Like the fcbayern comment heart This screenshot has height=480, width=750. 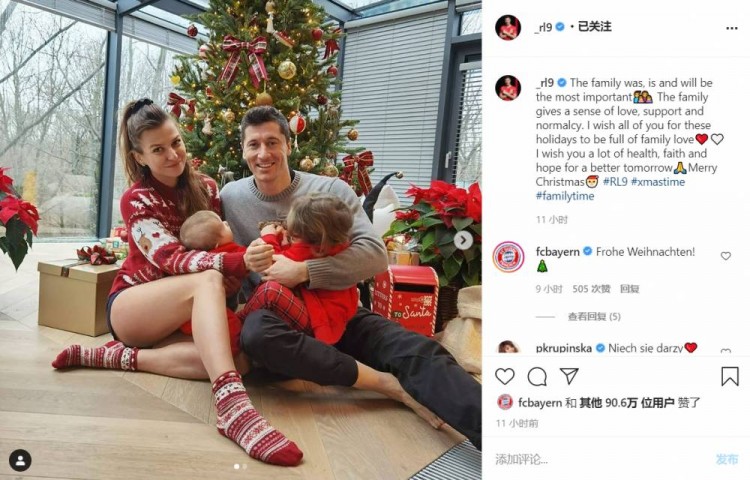click(726, 256)
